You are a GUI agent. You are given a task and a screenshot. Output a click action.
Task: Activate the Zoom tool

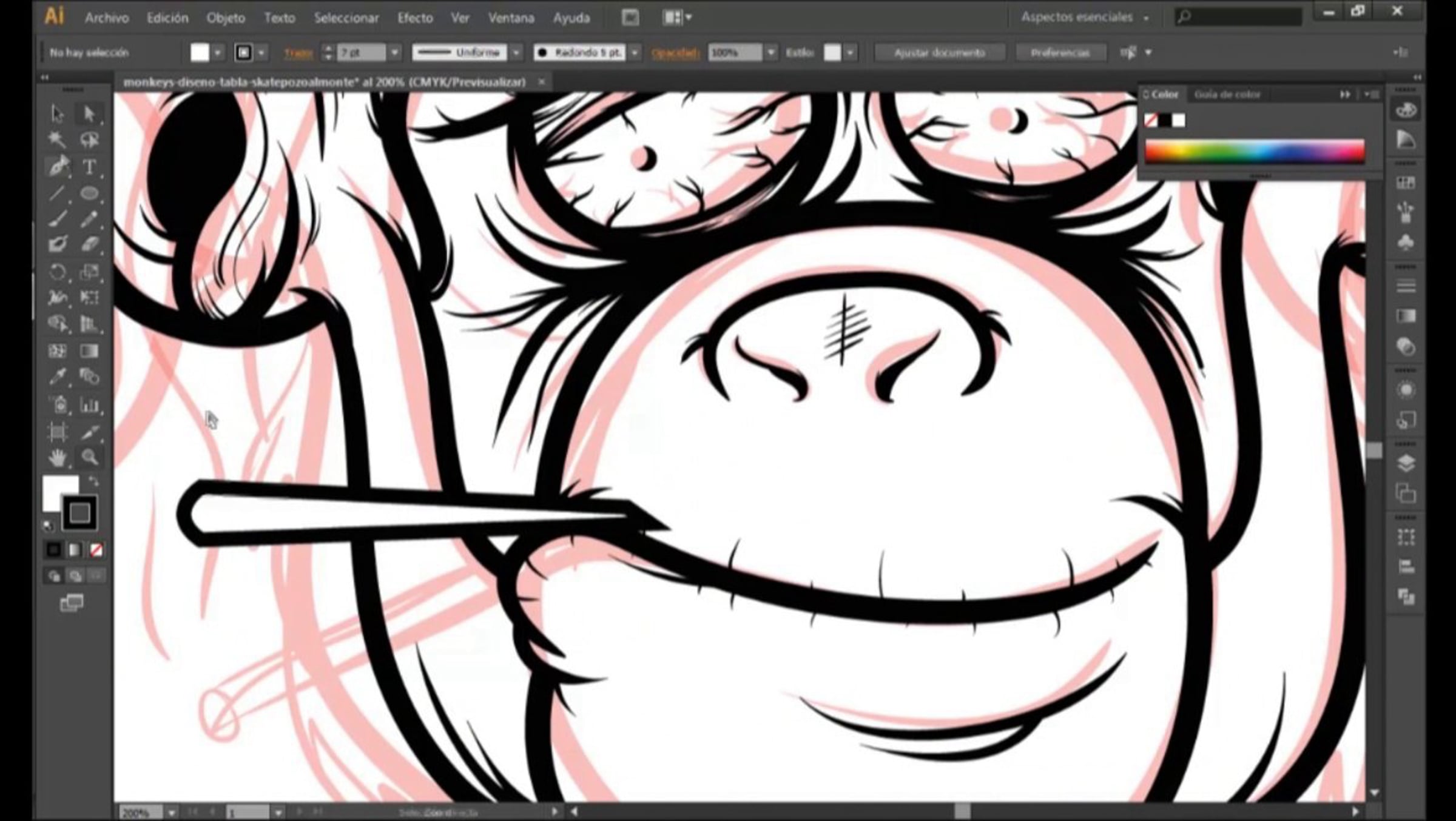pyautogui.click(x=90, y=457)
